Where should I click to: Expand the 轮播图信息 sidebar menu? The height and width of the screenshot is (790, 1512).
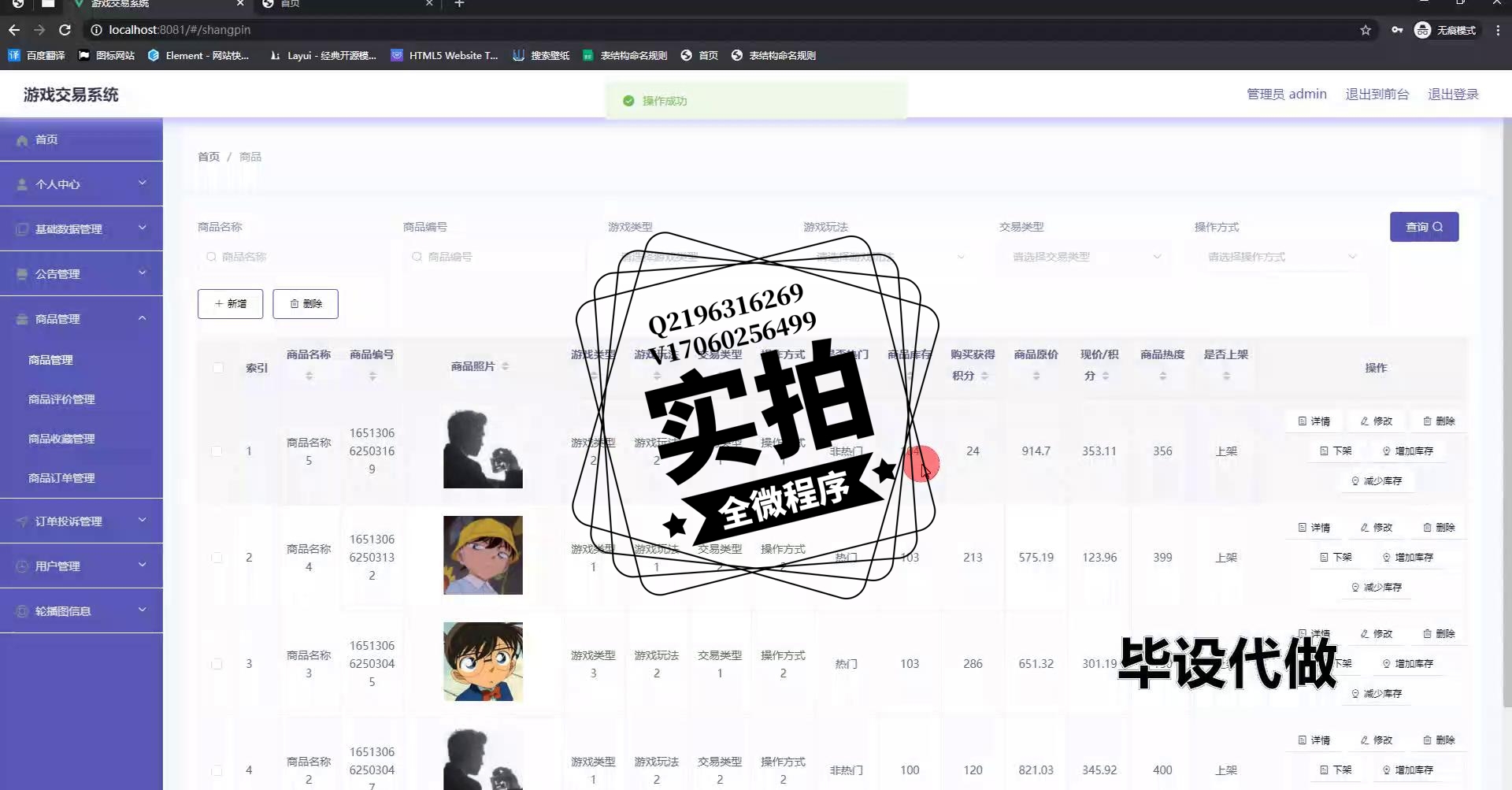(81, 611)
